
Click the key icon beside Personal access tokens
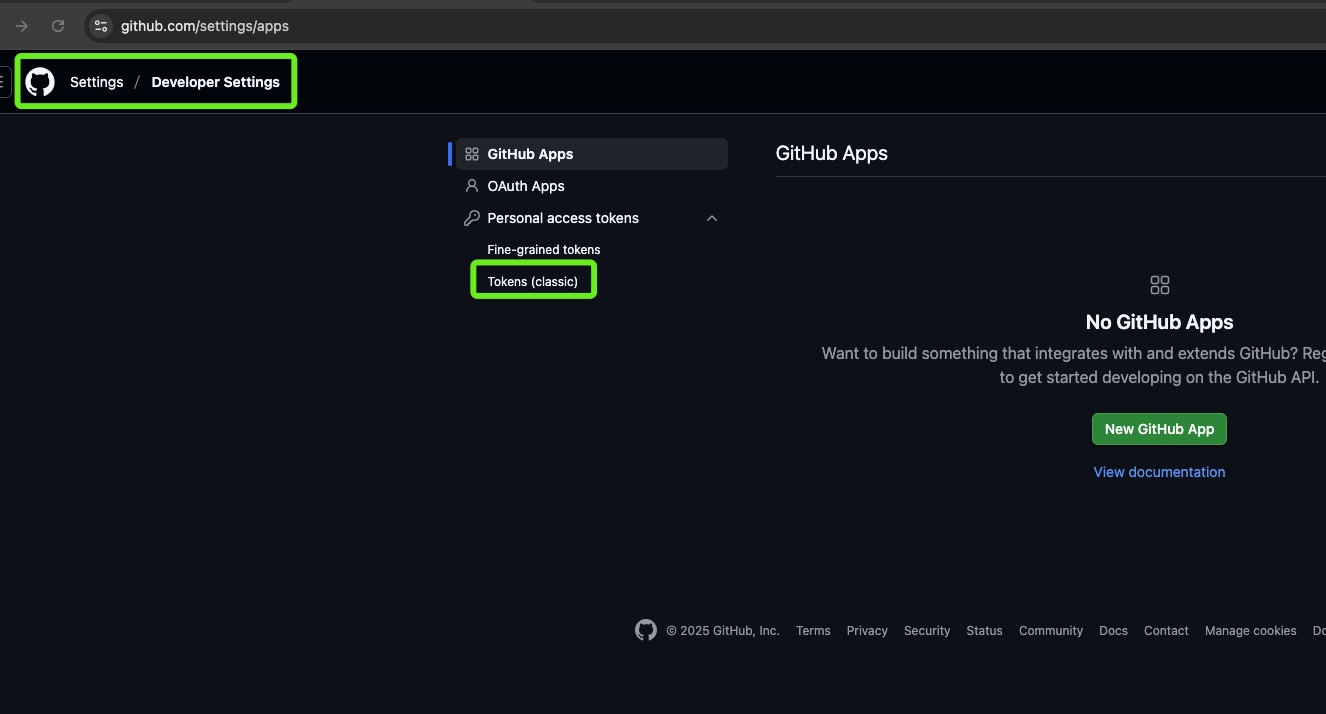472,218
